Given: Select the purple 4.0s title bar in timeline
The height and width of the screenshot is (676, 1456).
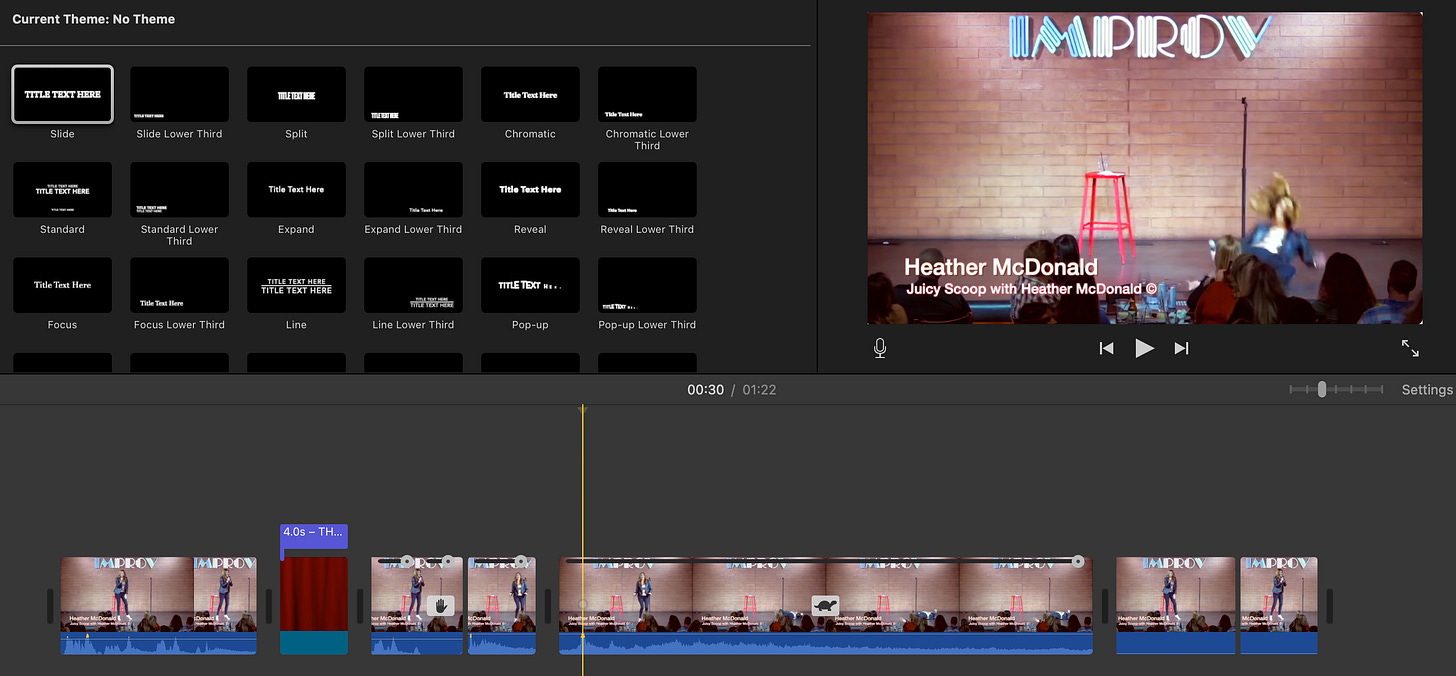Looking at the screenshot, I should coord(314,535).
